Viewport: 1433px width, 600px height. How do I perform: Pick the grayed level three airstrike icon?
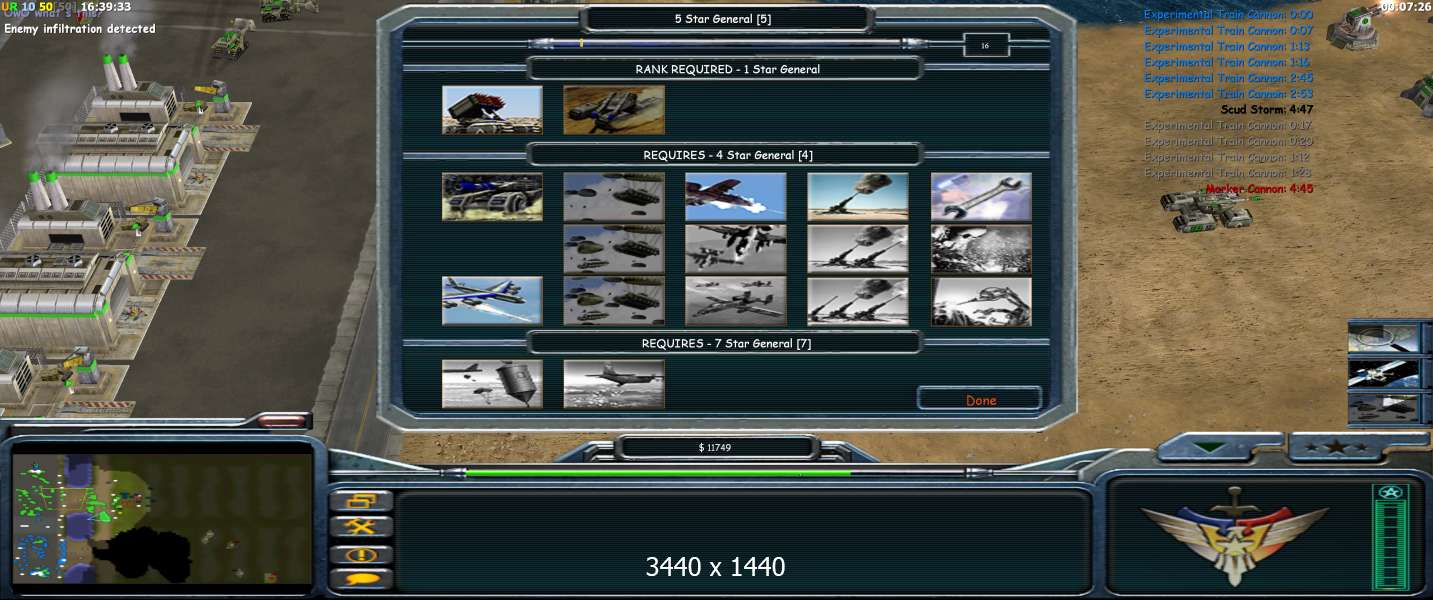736,301
